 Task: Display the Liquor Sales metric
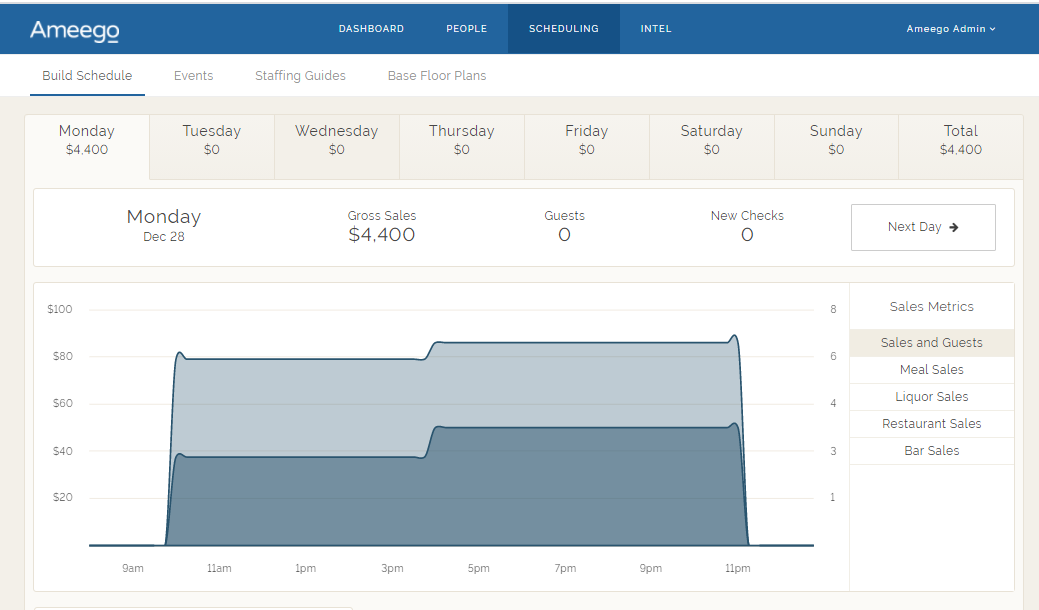[x=931, y=397]
